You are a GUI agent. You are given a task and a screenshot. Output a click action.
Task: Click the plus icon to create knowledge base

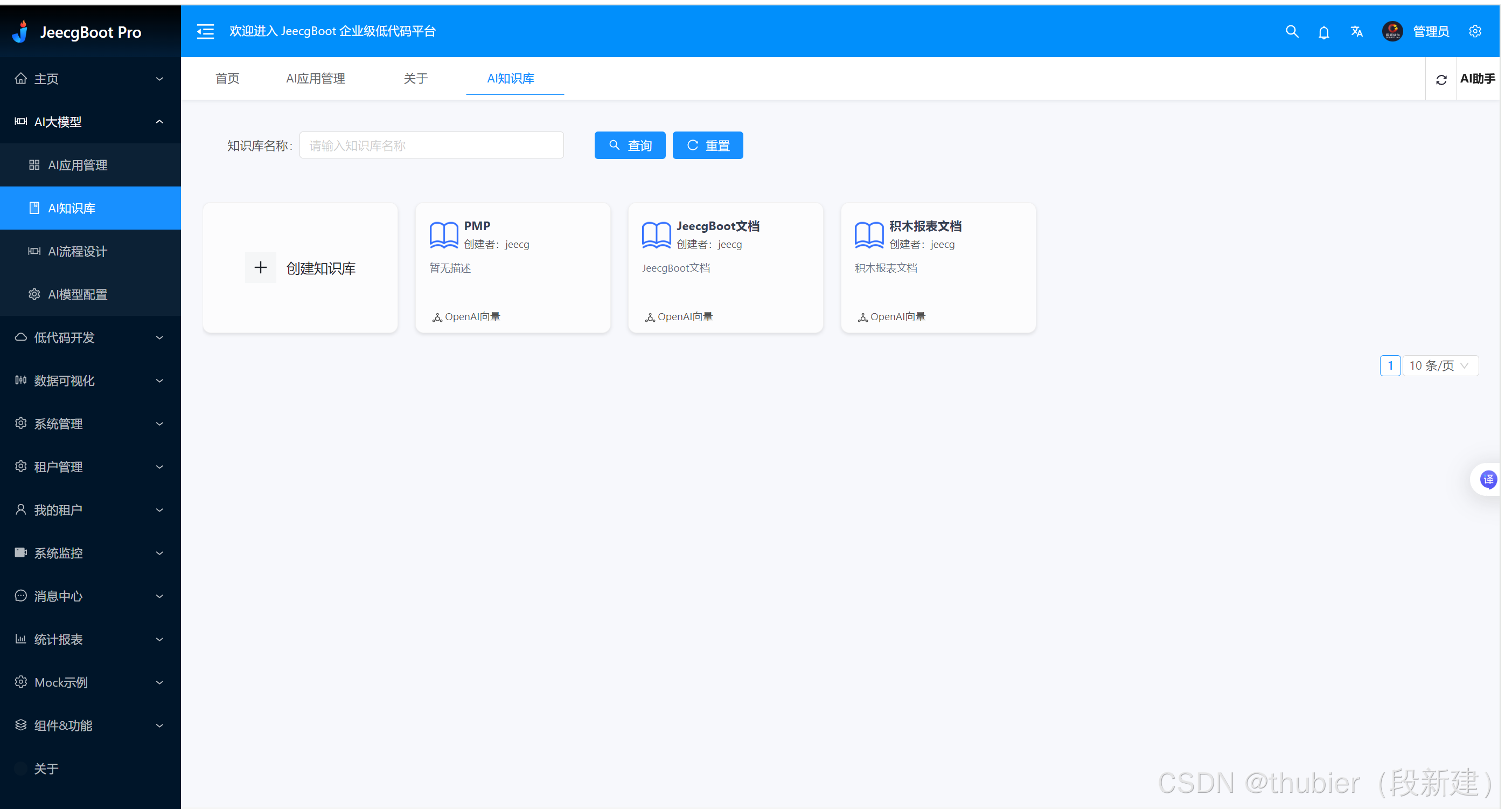click(260, 268)
